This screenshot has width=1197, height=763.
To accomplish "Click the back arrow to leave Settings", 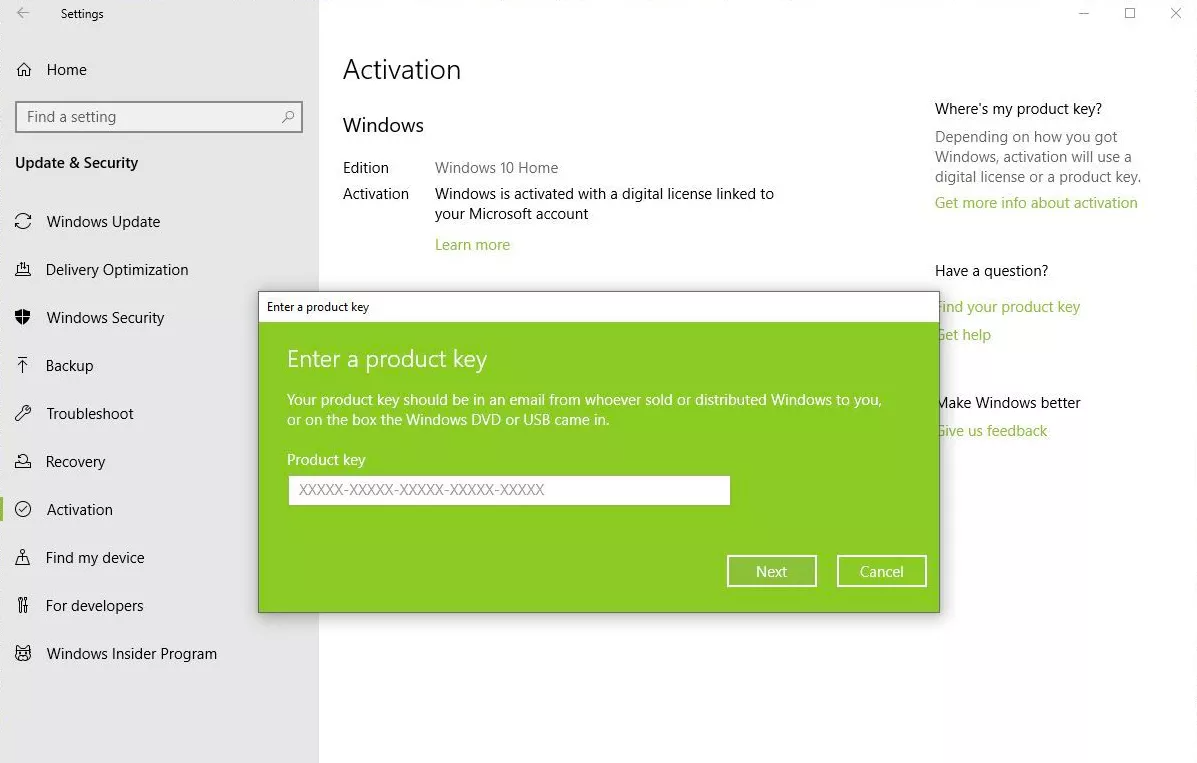I will coord(22,13).
